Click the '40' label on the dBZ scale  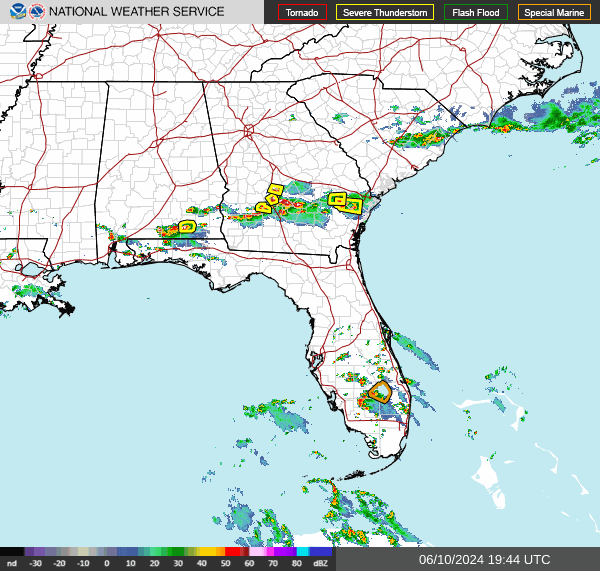[202, 563]
